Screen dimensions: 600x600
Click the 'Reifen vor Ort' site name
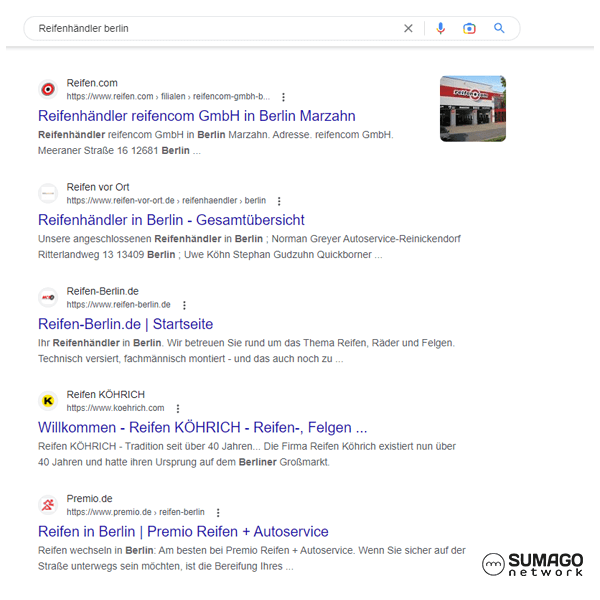(x=98, y=187)
